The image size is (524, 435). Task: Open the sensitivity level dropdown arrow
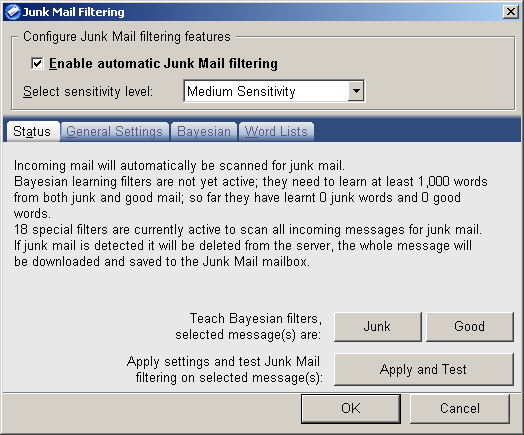point(356,91)
